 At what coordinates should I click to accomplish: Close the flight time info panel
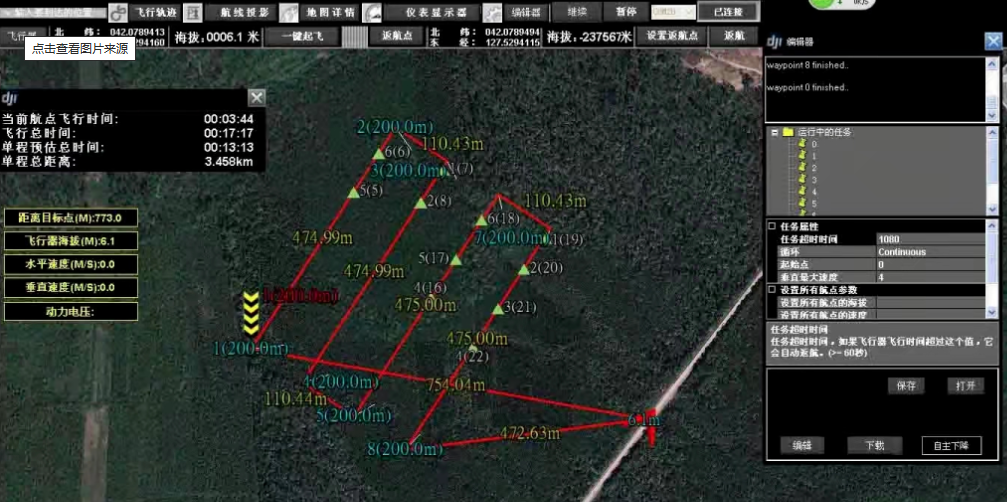pos(257,97)
